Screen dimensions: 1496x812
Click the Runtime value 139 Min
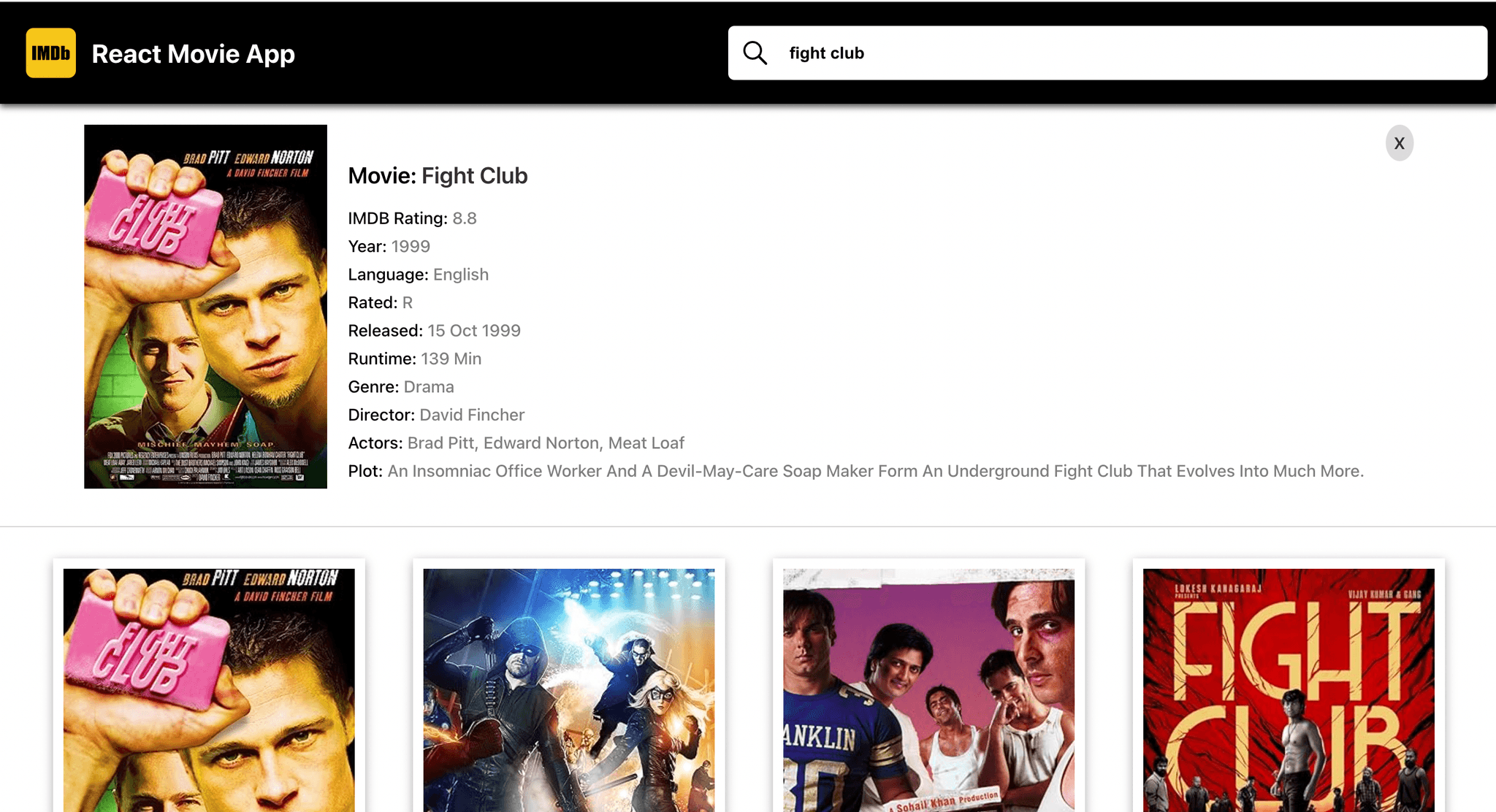pyautogui.click(x=451, y=359)
